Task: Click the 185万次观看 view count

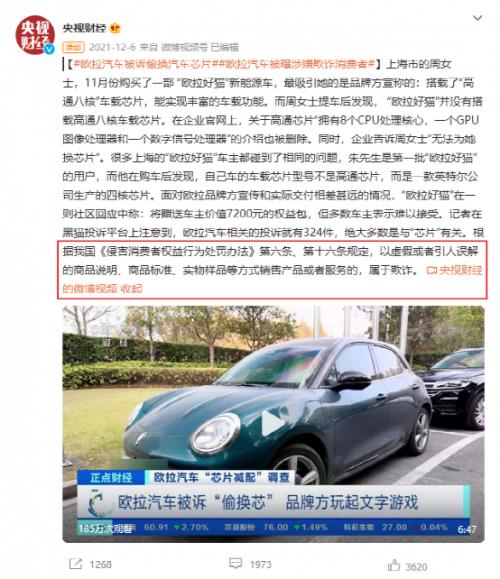Action: [106, 529]
